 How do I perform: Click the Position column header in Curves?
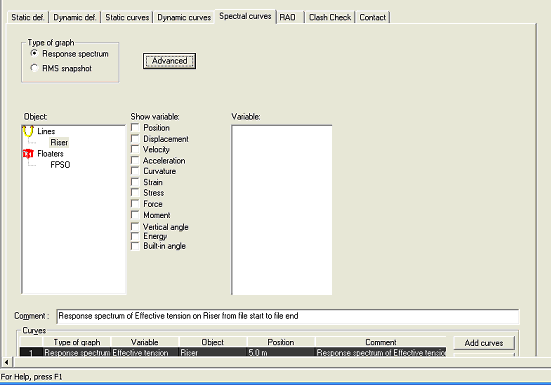tap(280, 342)
